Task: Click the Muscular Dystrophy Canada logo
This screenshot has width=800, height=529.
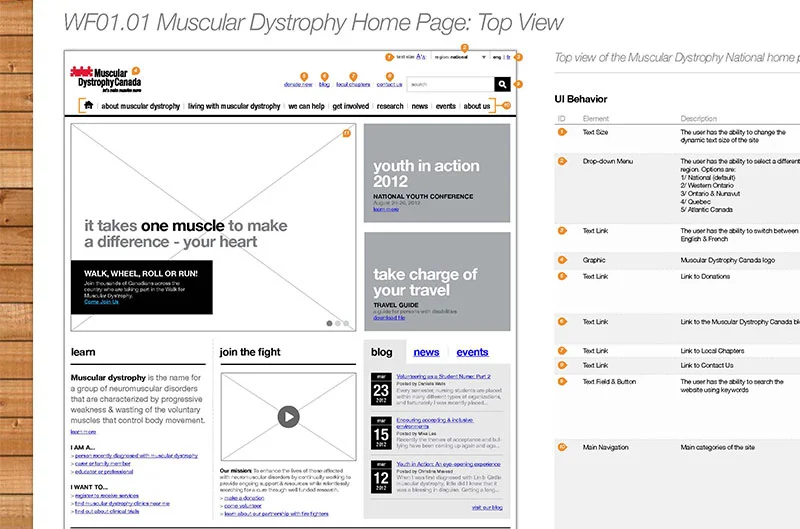Action: tap(106, 79)
